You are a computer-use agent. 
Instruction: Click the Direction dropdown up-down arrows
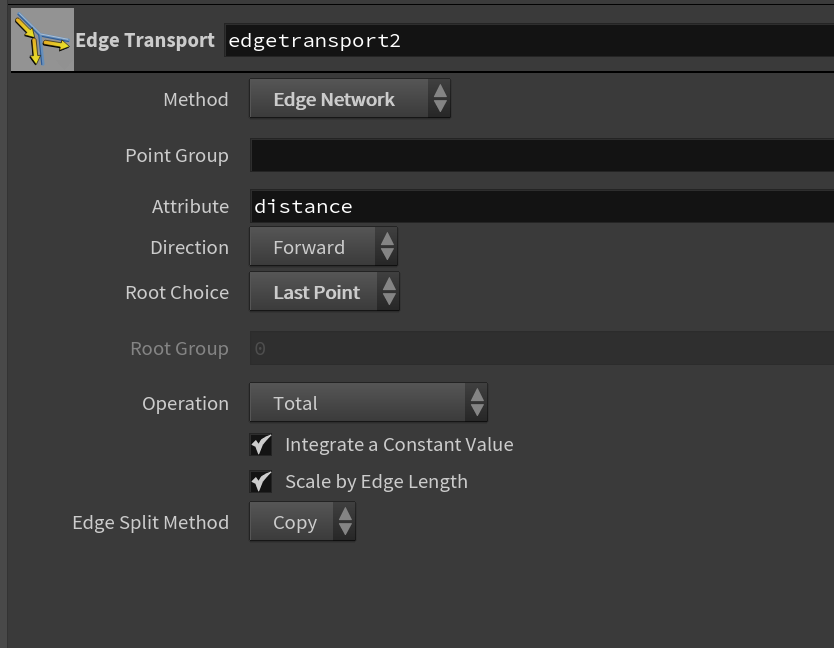pos(387,246)
